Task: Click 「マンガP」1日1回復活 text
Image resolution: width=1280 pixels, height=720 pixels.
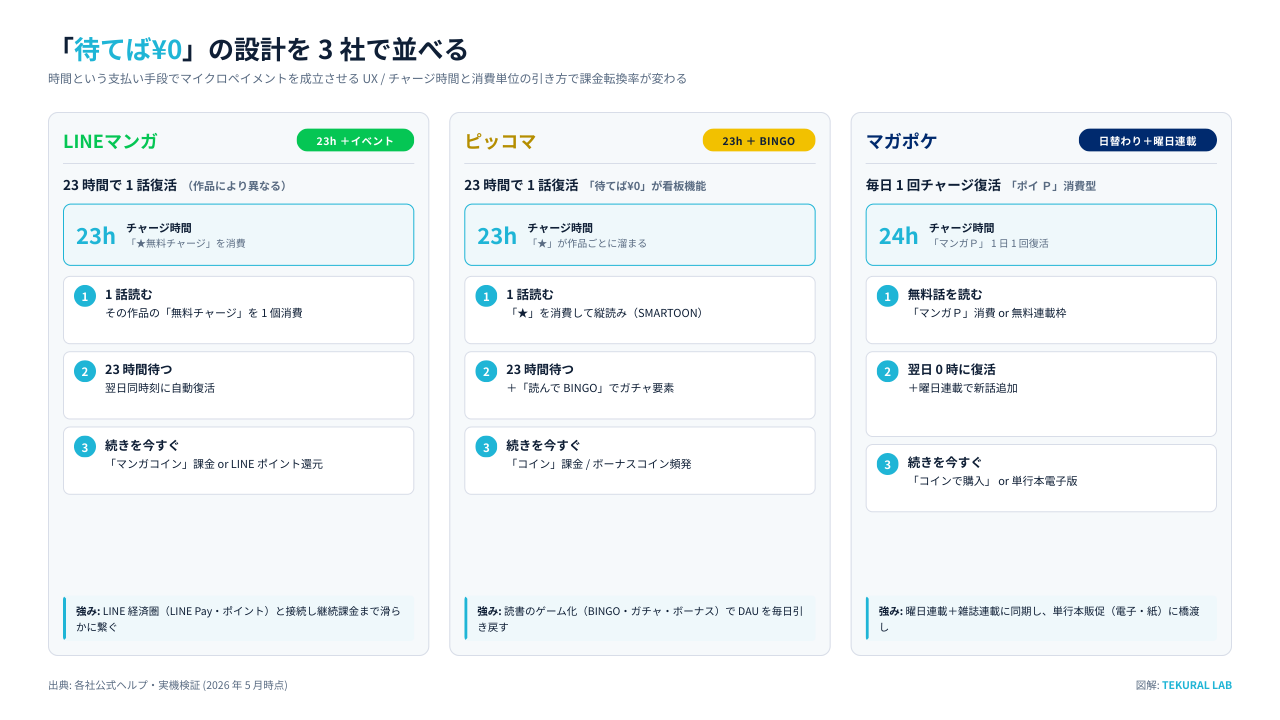Action: click(989, 243)
